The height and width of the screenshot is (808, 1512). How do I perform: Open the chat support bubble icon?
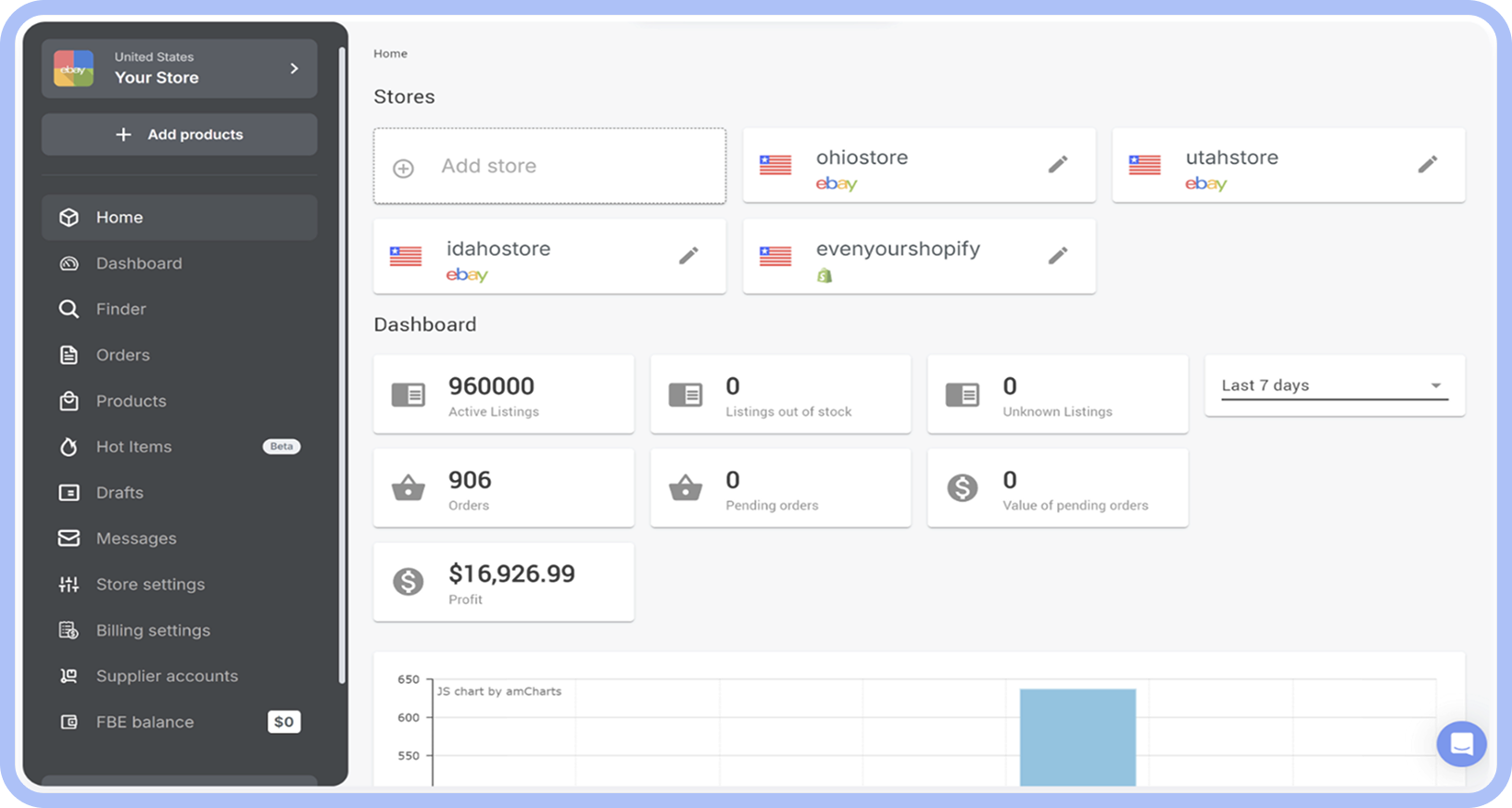(x=1462, y=744)
